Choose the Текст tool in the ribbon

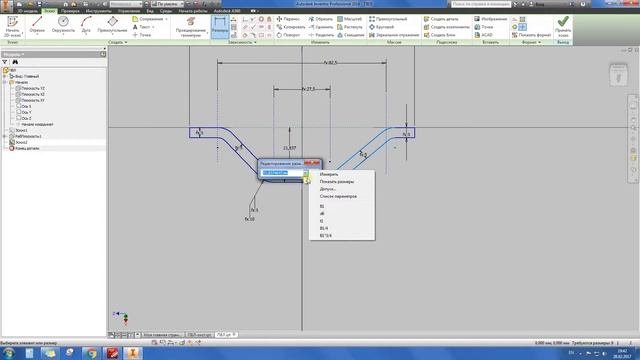[x=142, y=27]
